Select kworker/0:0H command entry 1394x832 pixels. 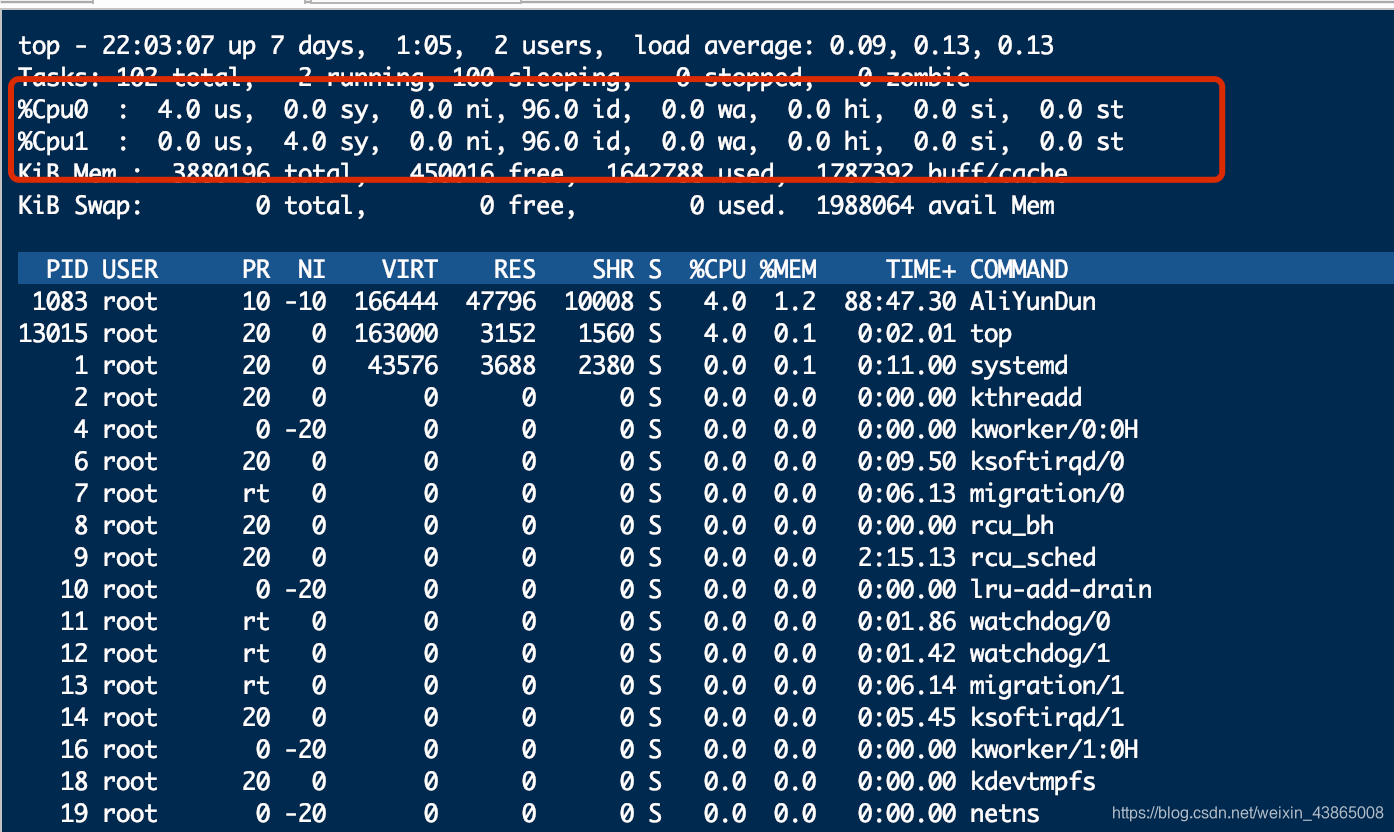[1054, 429]
